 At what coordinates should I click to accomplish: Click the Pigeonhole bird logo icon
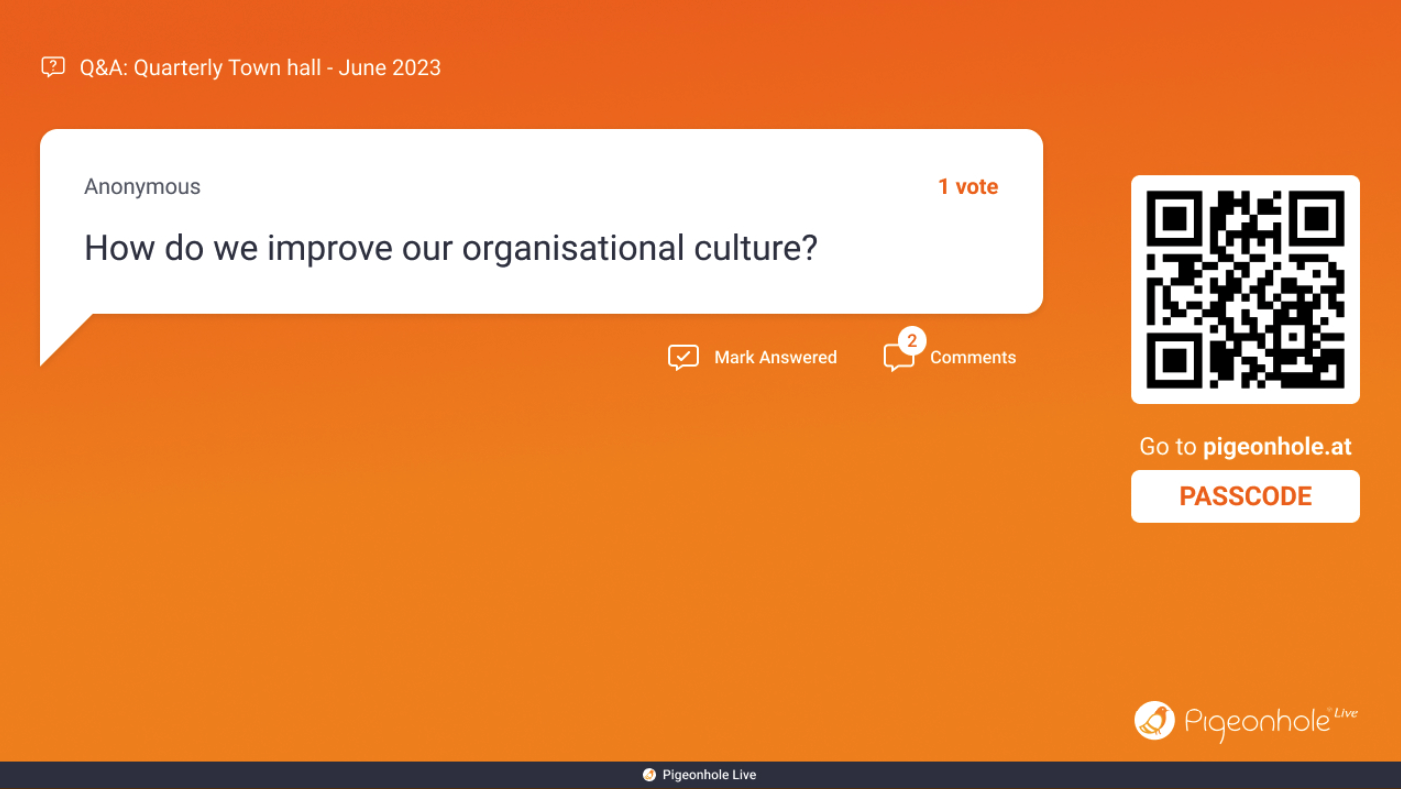click(1154, 721)
